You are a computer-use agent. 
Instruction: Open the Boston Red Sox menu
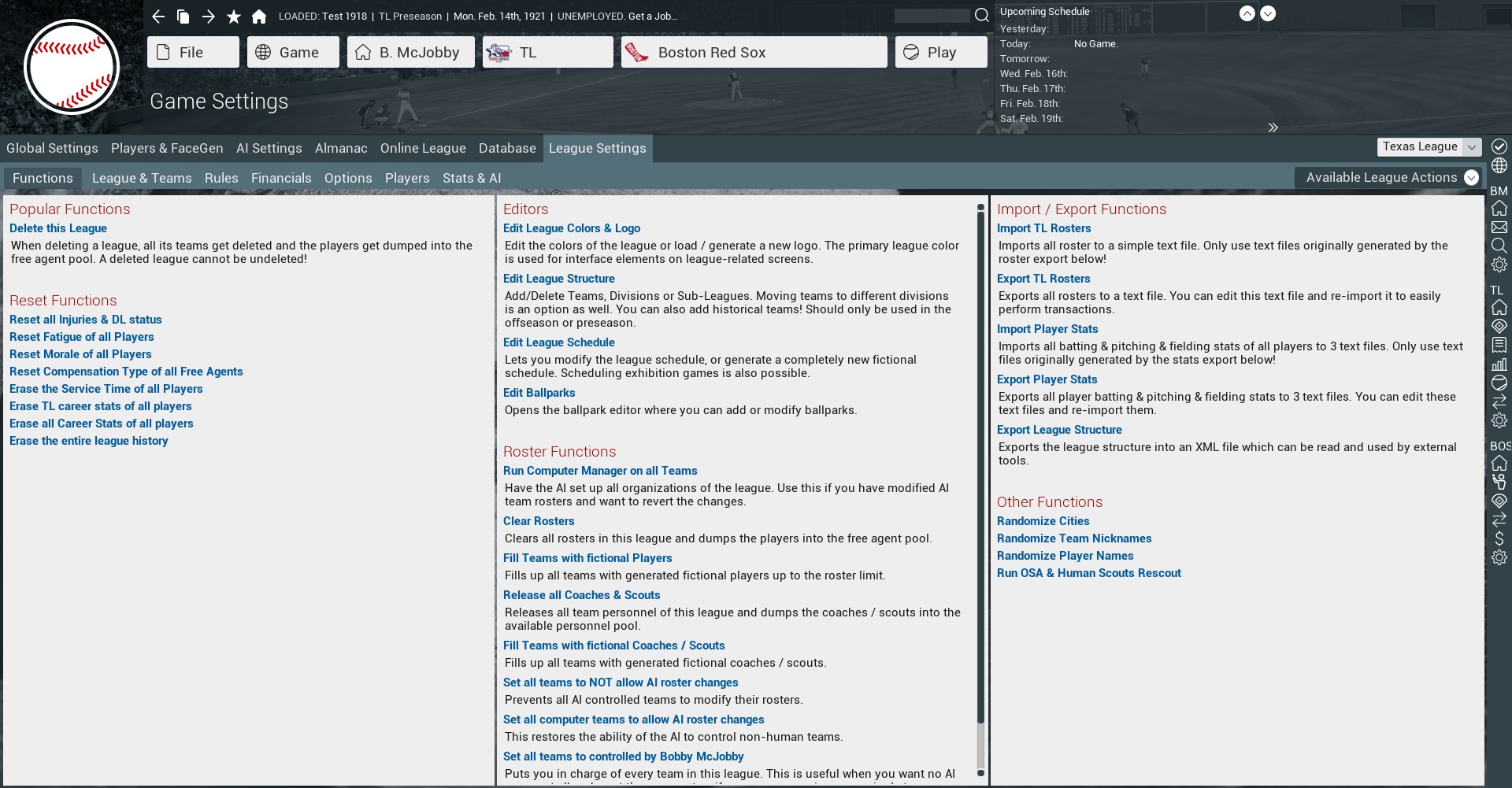[x=754, y=52]
